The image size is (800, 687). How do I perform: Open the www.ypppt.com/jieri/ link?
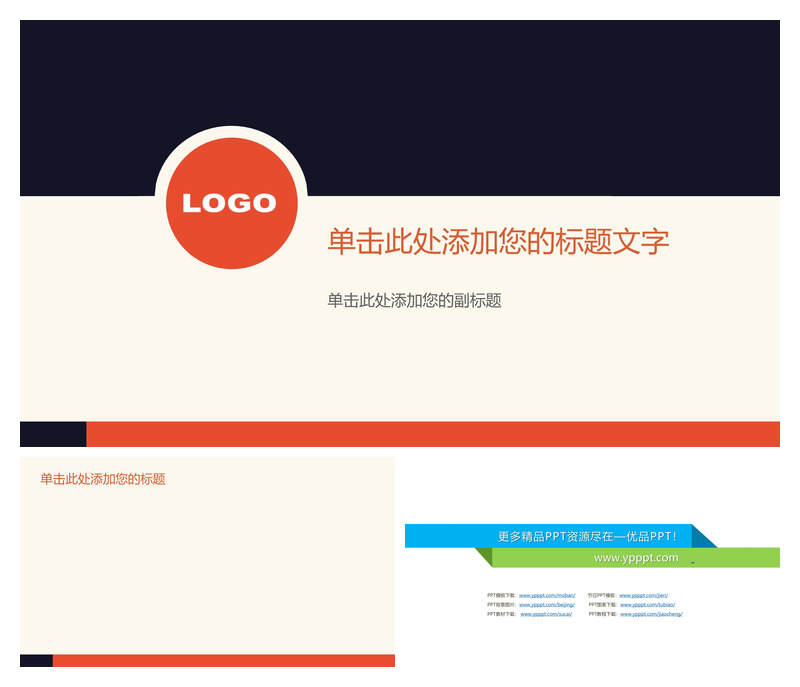(643, 595)
